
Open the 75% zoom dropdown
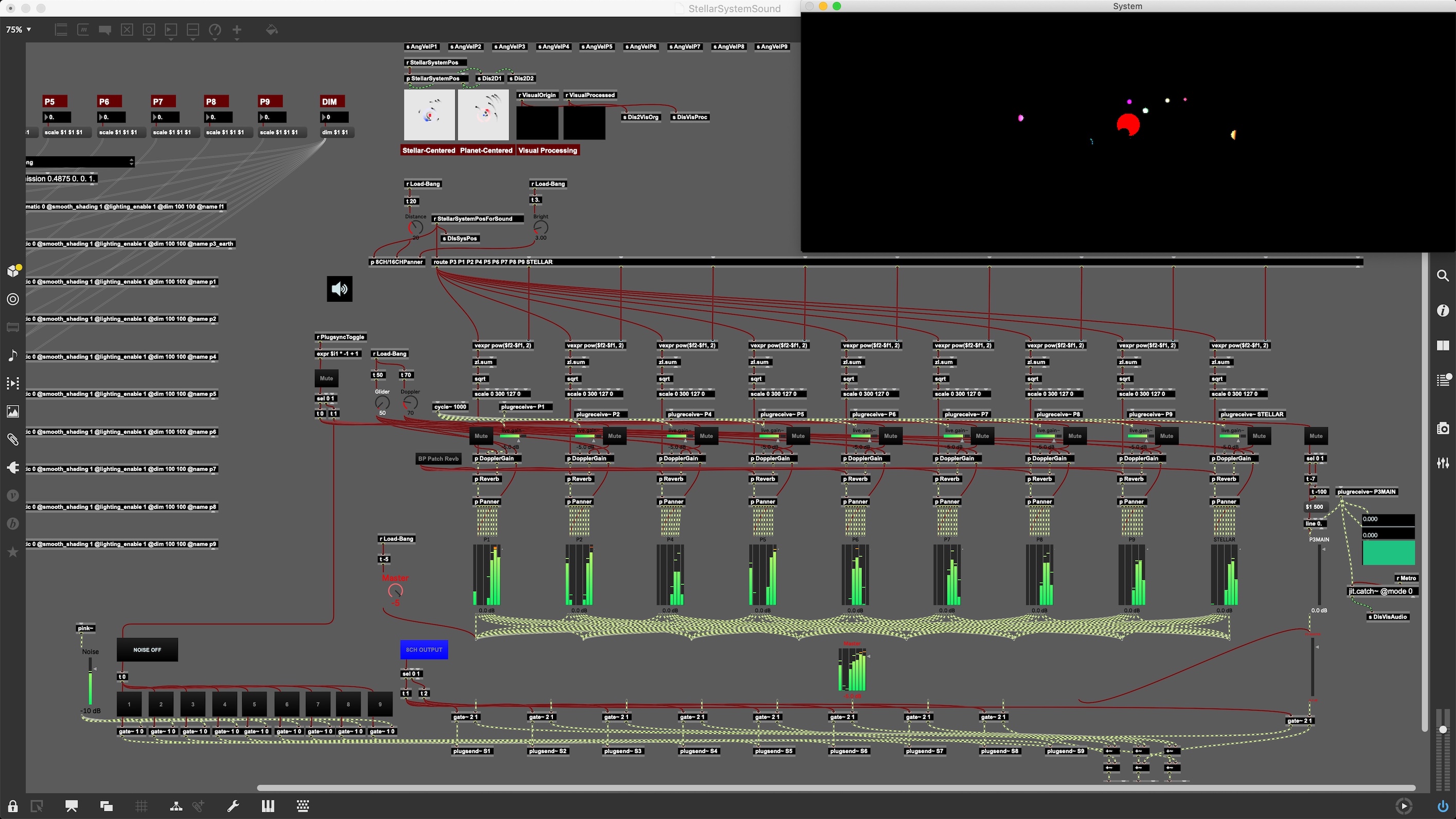[19, 30]
